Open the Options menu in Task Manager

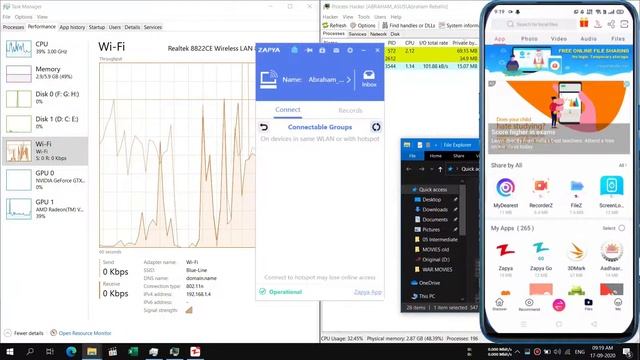tap(23, 17)
